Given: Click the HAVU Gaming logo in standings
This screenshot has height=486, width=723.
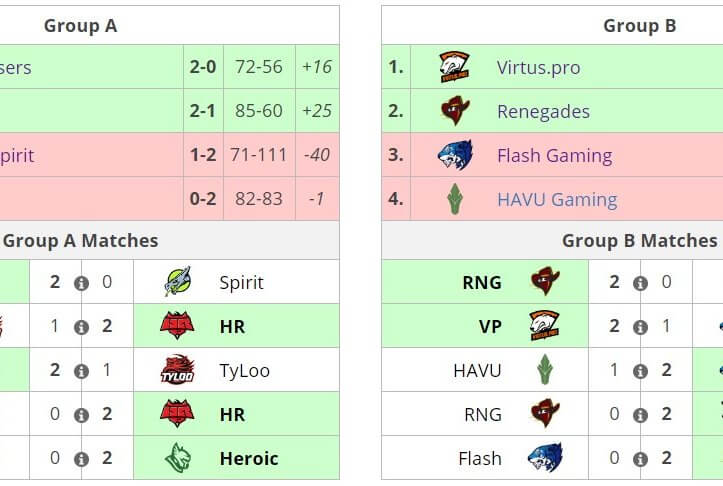Looking at the screenshot, I should (x=454, y=199).
